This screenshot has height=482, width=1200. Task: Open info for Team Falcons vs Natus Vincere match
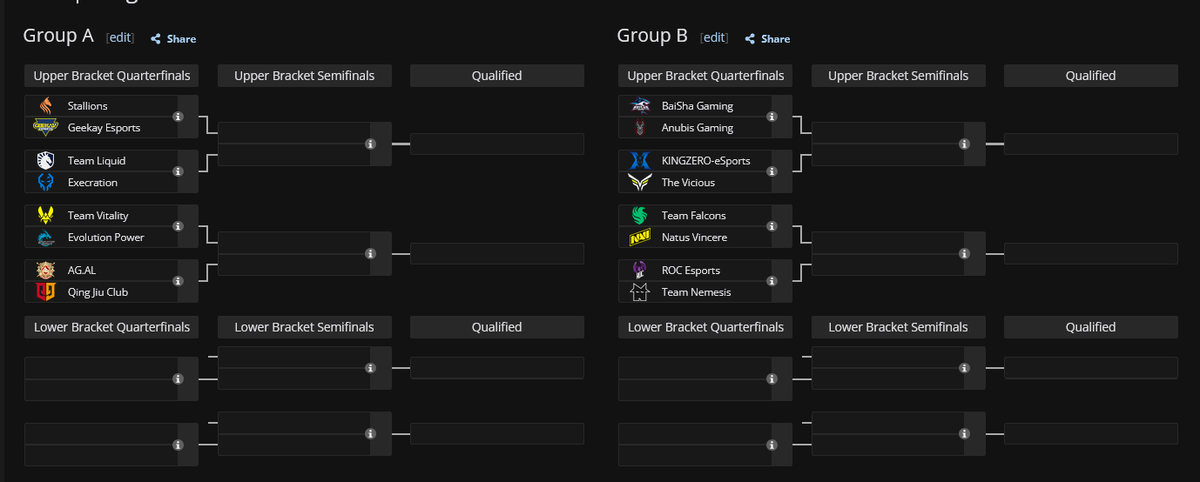[x=772, y=227]
